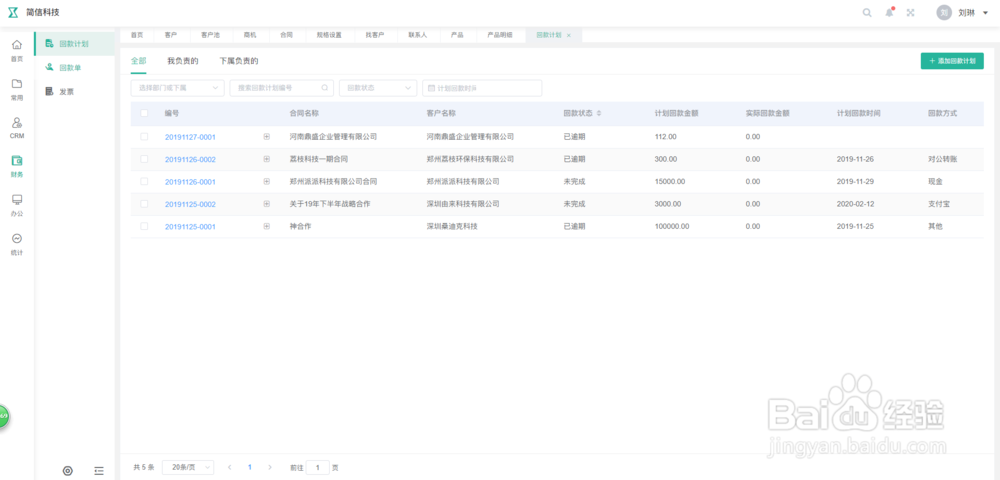This screenshot has width=1000, height=480.
Task: Tick the select-all checkbox in table header
Action: coord(144,113)
